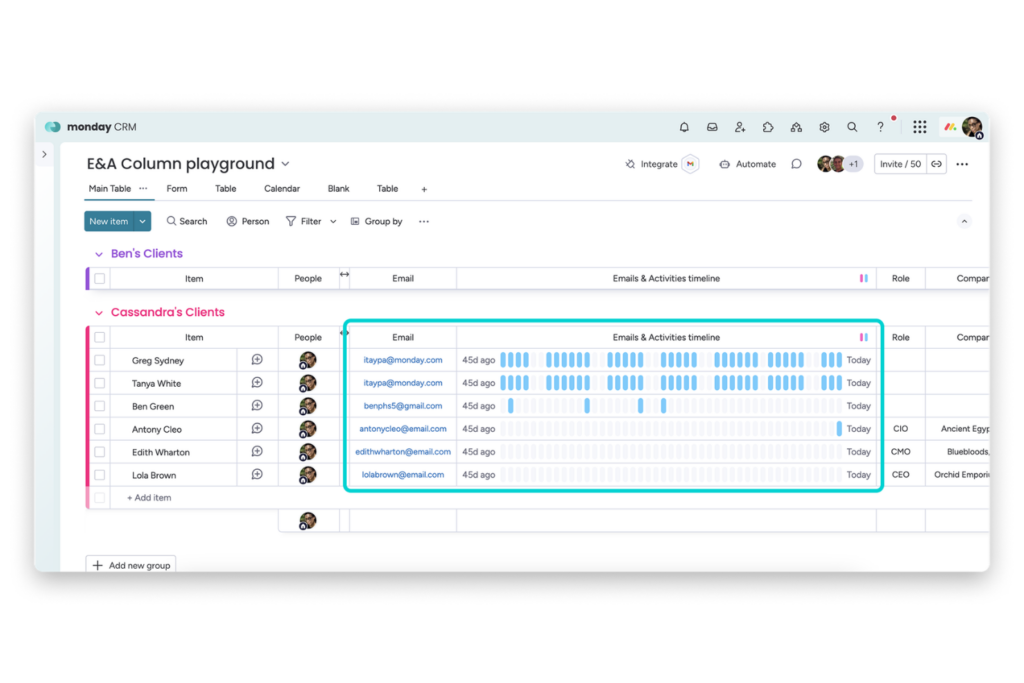Check the Edith Wharton row checkbox
This screenshot has width=1024, height=683.
pyautogui.click(x=99, y=452)
